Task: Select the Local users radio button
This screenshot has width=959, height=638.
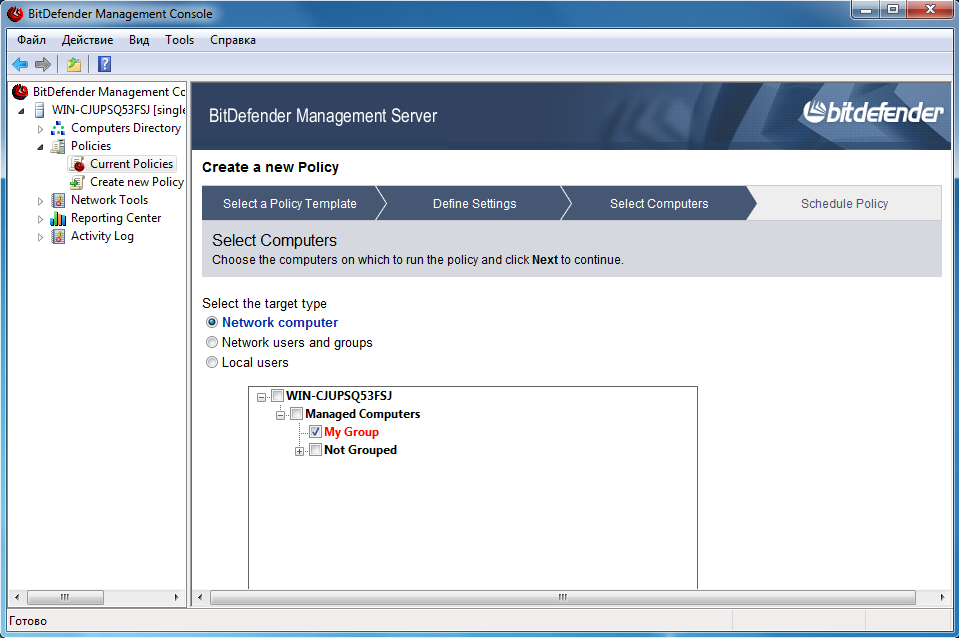Action: point(212,363)
